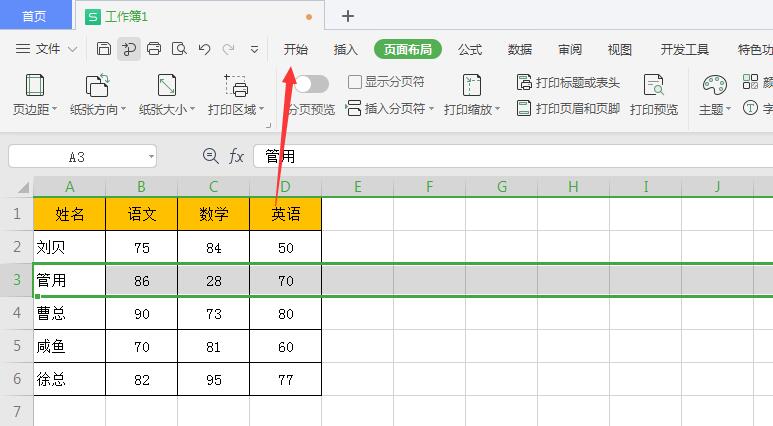Expand the 页边距 dropdown arrow

54,109
